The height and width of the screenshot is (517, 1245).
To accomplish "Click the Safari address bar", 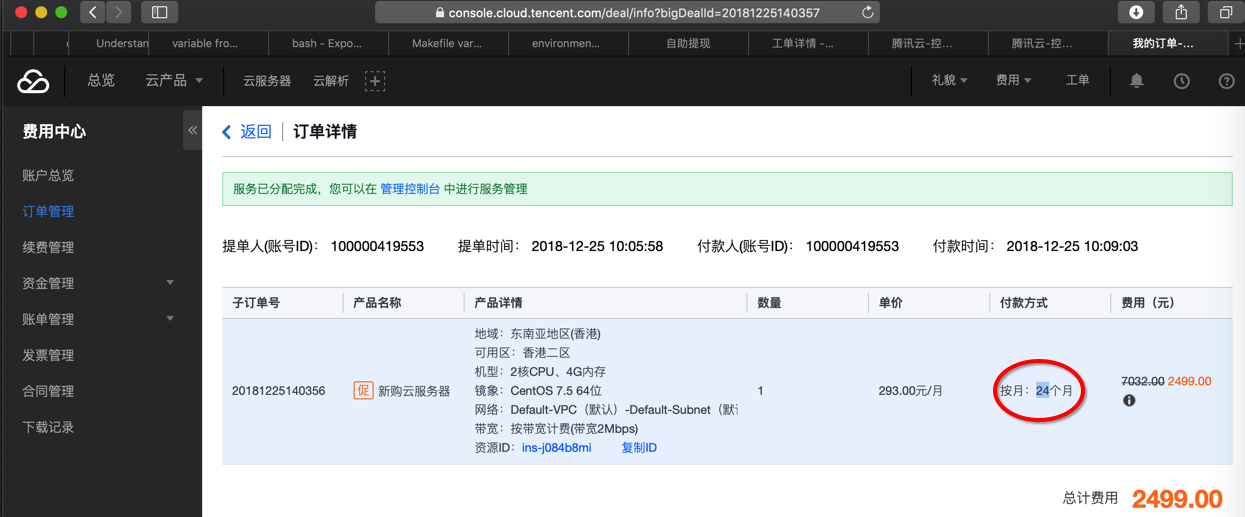I will 627,13.
